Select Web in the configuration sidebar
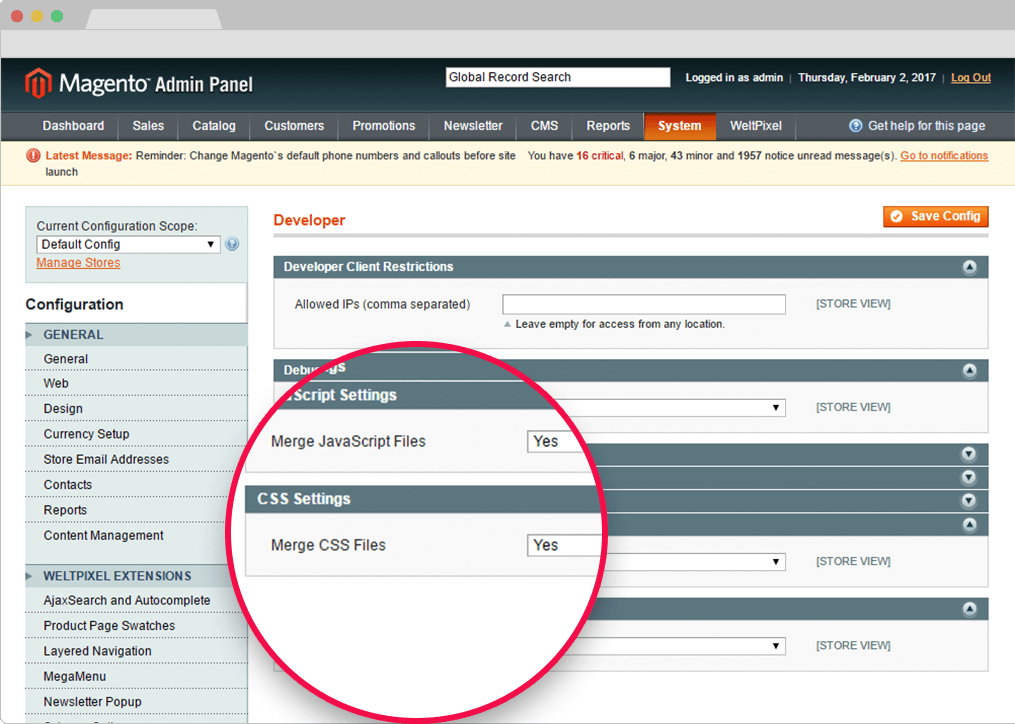 click(137, 383)
